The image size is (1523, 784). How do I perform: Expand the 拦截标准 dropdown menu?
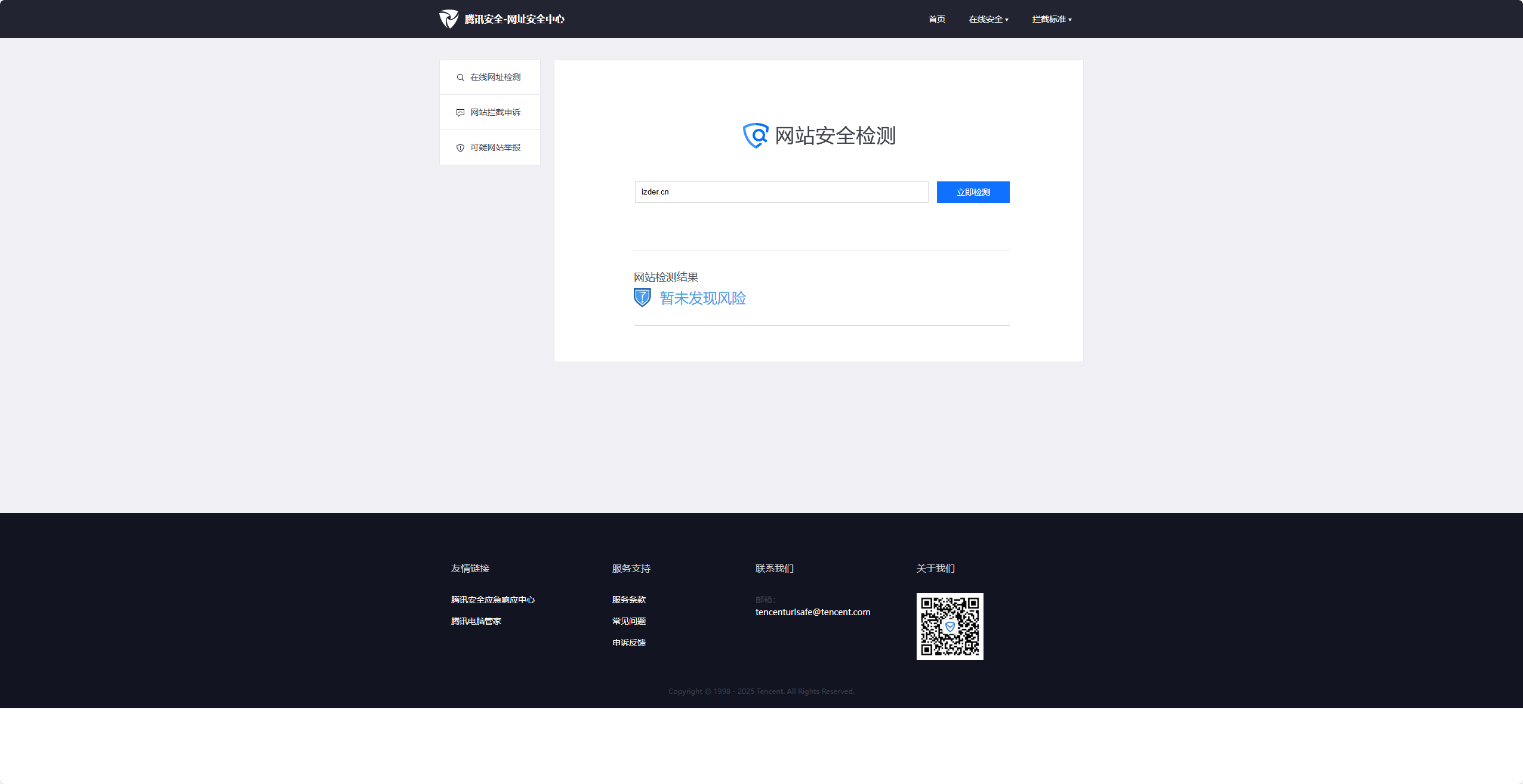1052,20
